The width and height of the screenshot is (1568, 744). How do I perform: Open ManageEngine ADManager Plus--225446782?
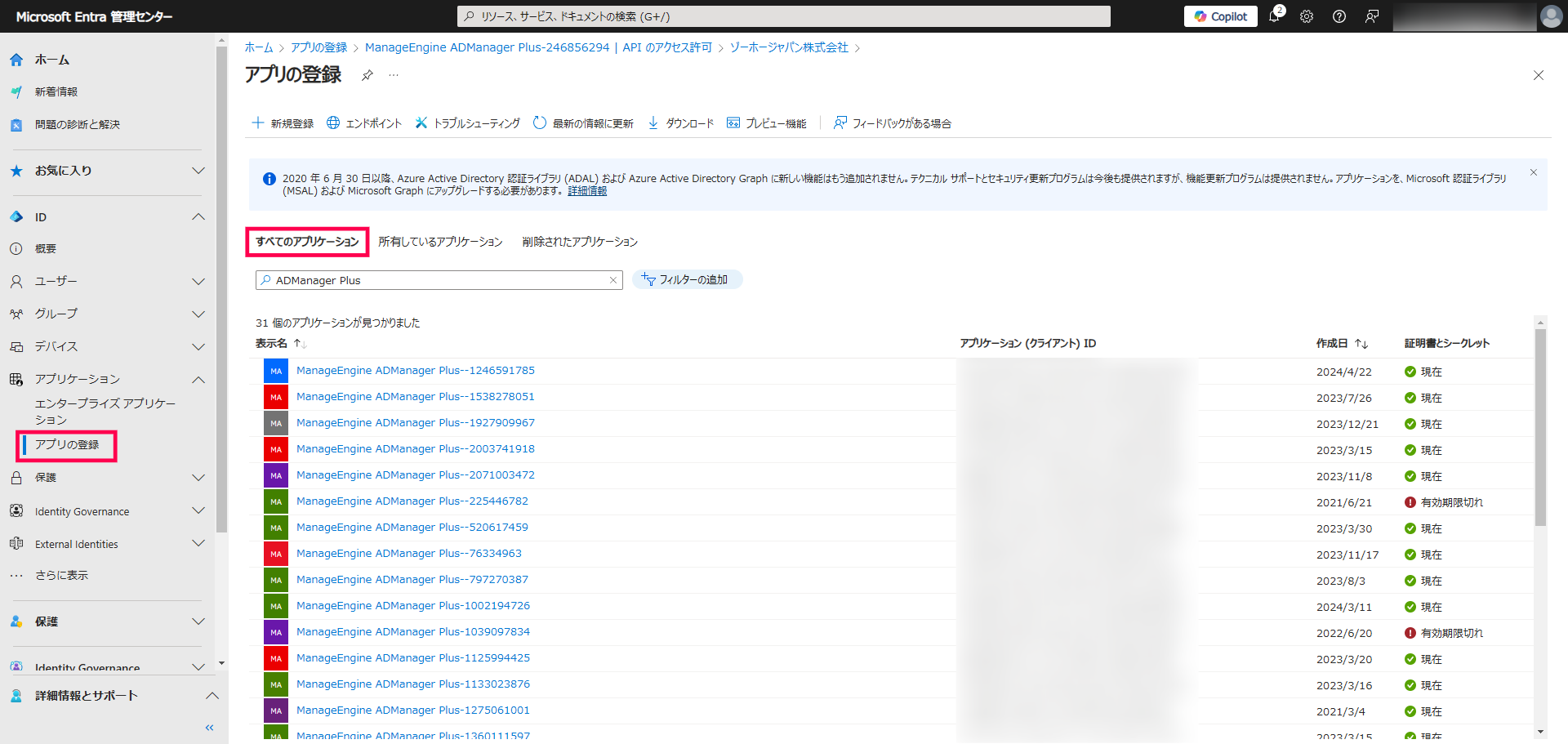coord(412,501)
